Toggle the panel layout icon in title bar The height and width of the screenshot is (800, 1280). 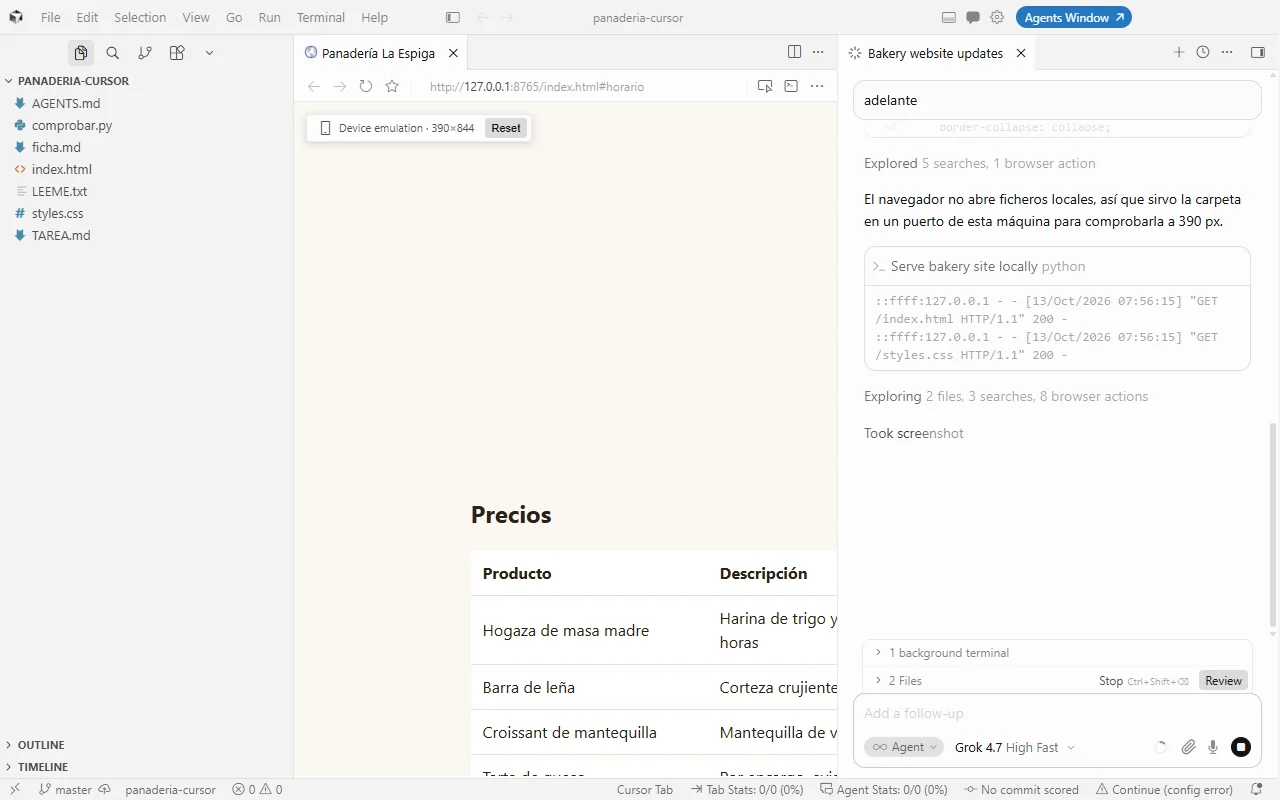tap(949, 17)
